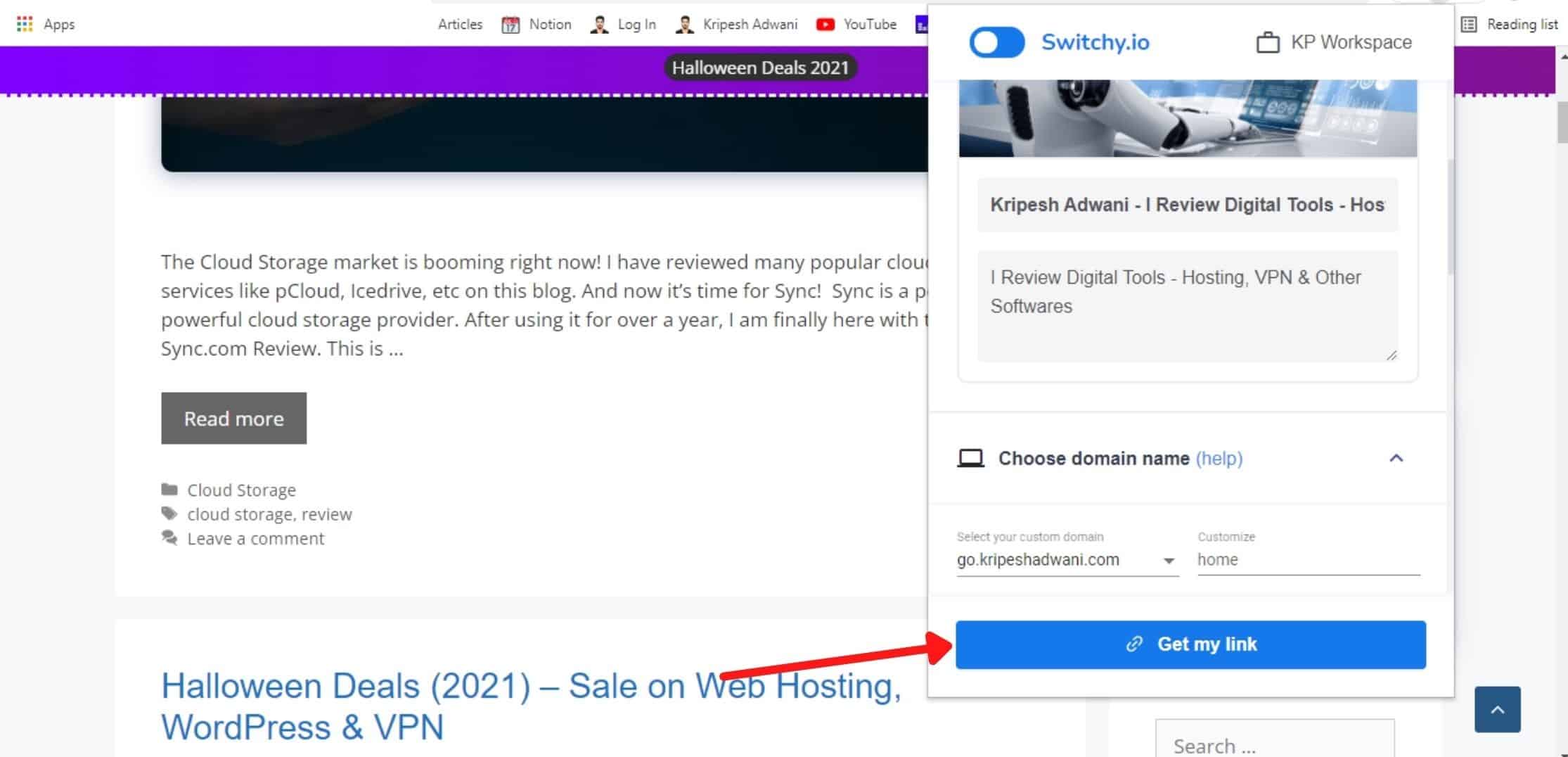The image size is (1568, 757).
Task: Click the Switchy popup vertical scrollbar
Action: [1450, 218]
